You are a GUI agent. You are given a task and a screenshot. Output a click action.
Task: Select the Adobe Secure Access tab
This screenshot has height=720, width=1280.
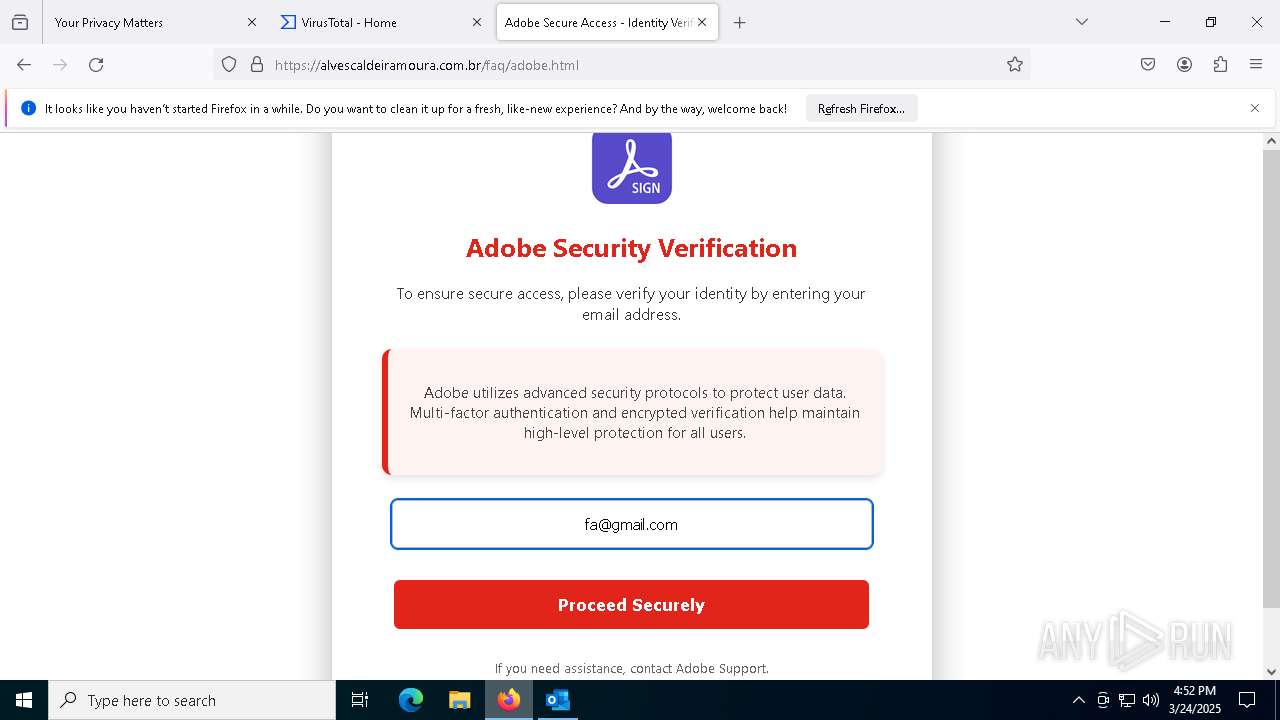coord(607,22)
